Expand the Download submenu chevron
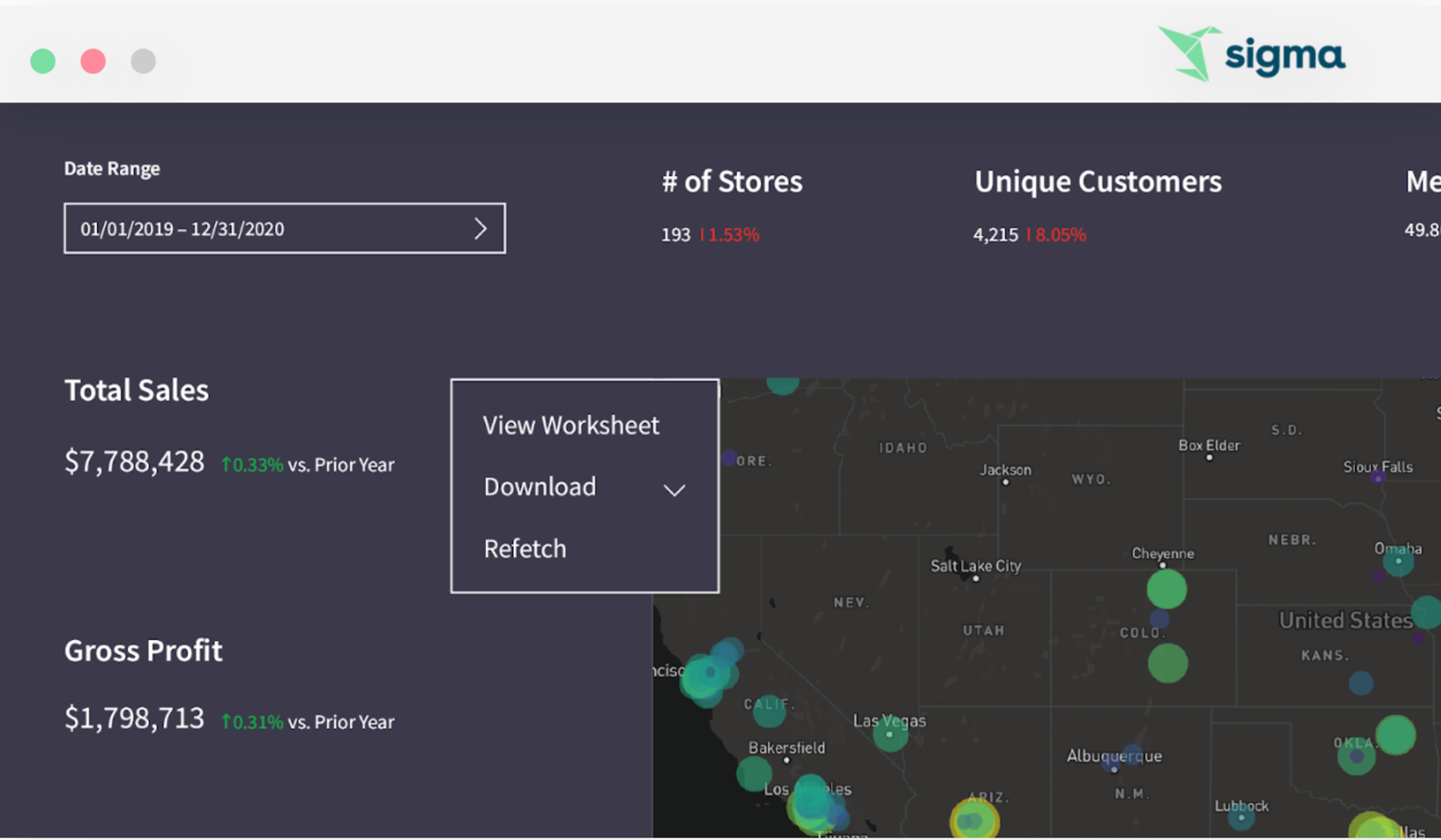Image resolution: width=1441 pixels, height=840 pixels. pyautogui.click(x=674, y=490)
